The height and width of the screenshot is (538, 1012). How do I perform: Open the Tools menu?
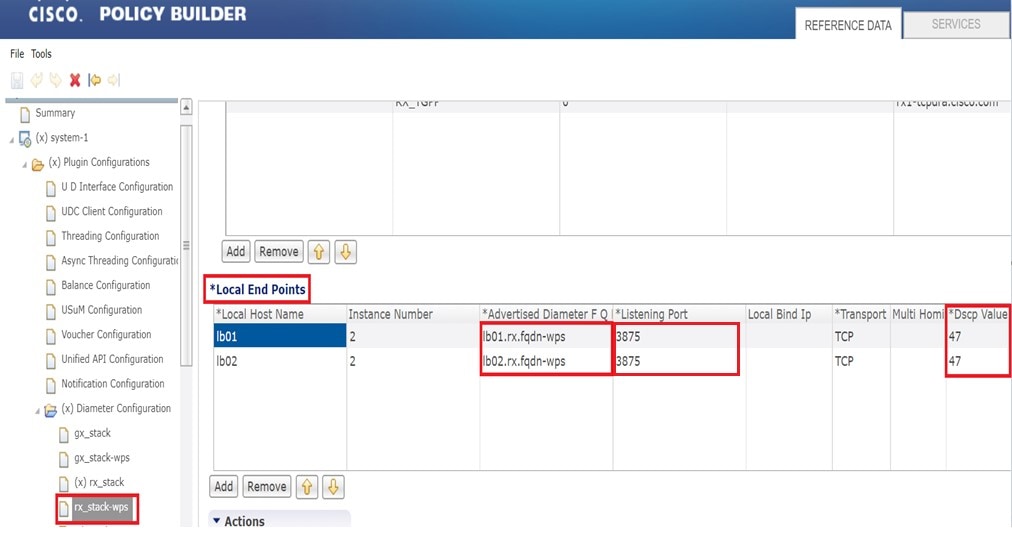(x=41, y=54)
